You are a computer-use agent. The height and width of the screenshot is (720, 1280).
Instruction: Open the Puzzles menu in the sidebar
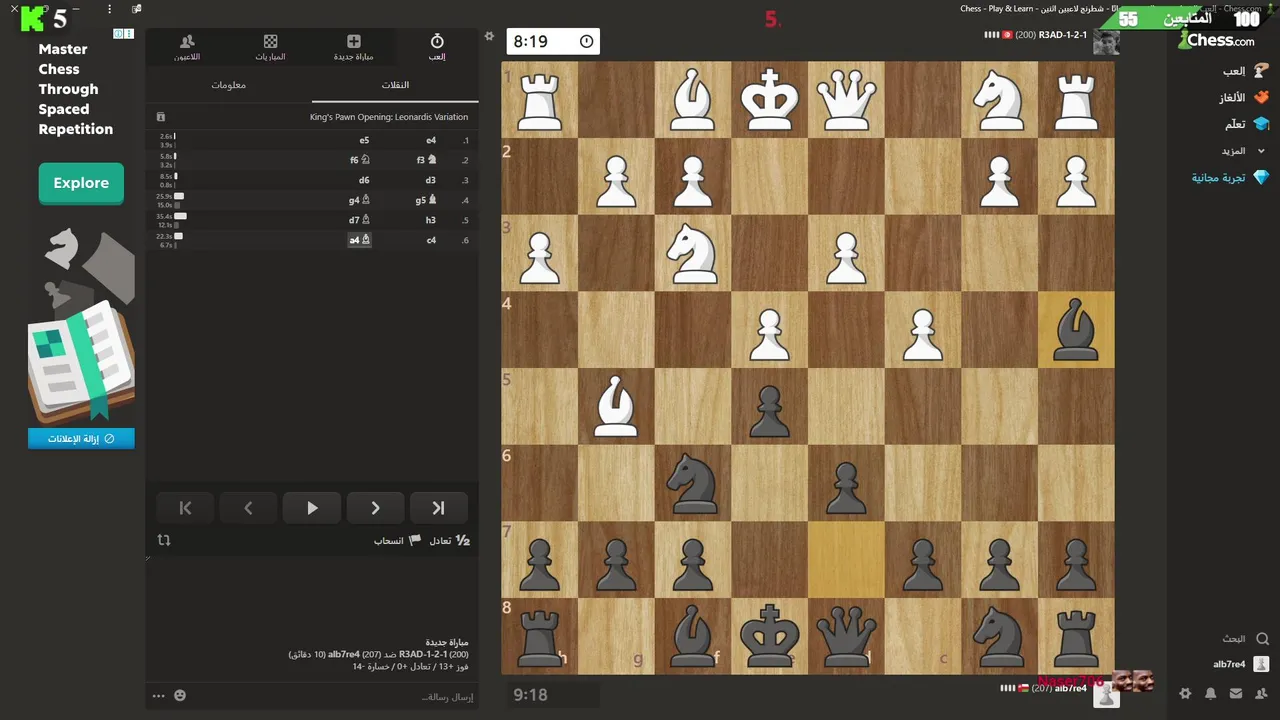(x=1245, y=98)
